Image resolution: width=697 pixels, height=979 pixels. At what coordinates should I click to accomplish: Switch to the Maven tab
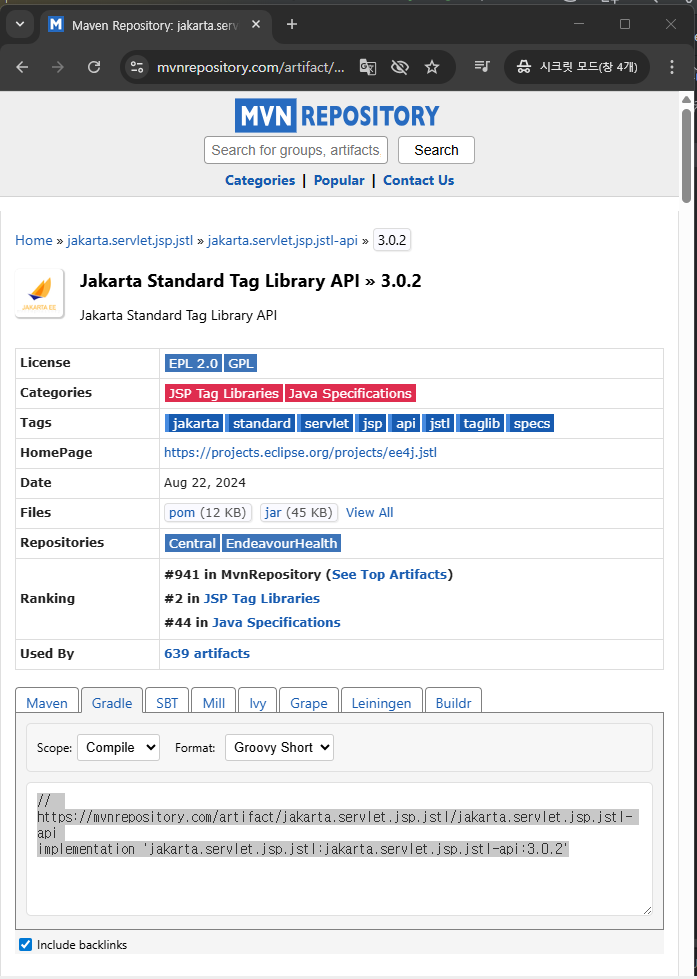click(47, 702)
